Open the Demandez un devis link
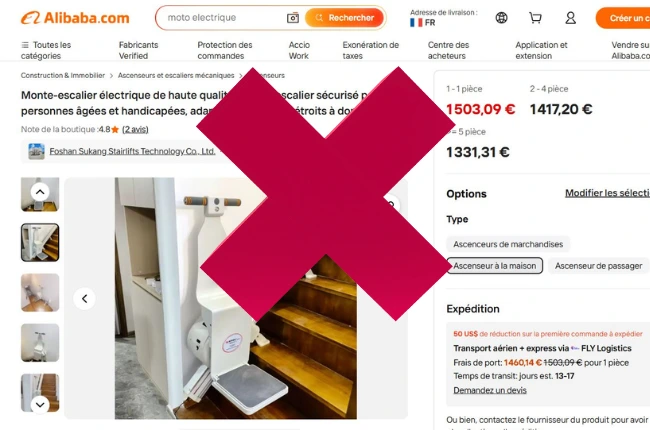Screen dimensions: 650x430 (490, 390)
